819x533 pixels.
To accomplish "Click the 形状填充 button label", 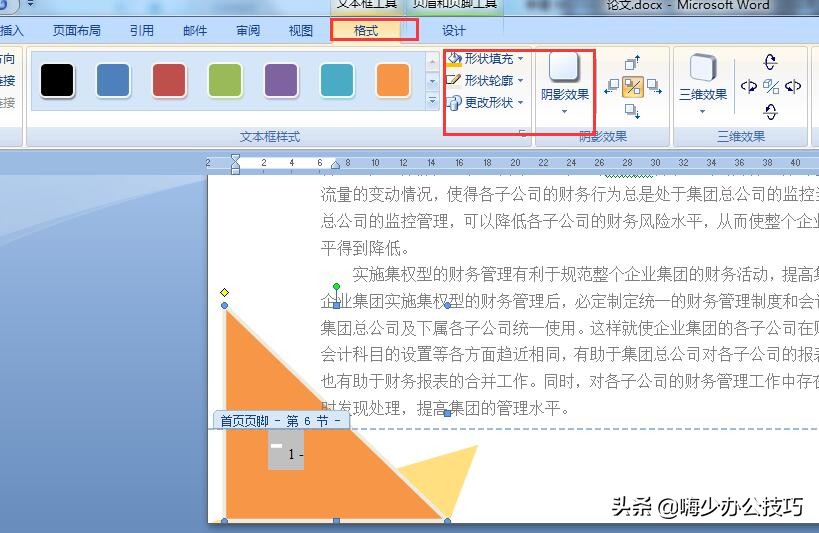I will coord(489,59).
